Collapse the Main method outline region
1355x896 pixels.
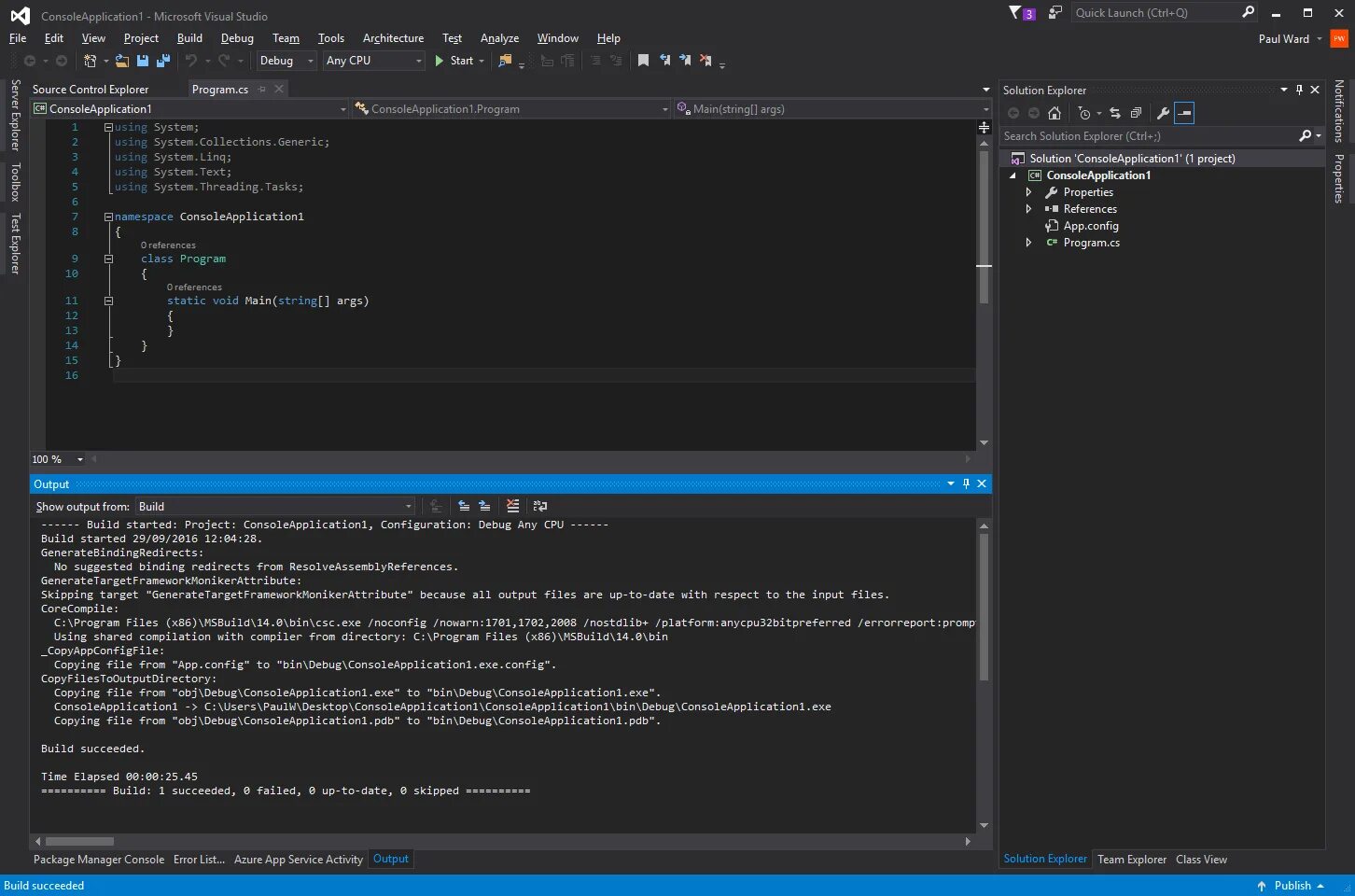click(108, 301)
